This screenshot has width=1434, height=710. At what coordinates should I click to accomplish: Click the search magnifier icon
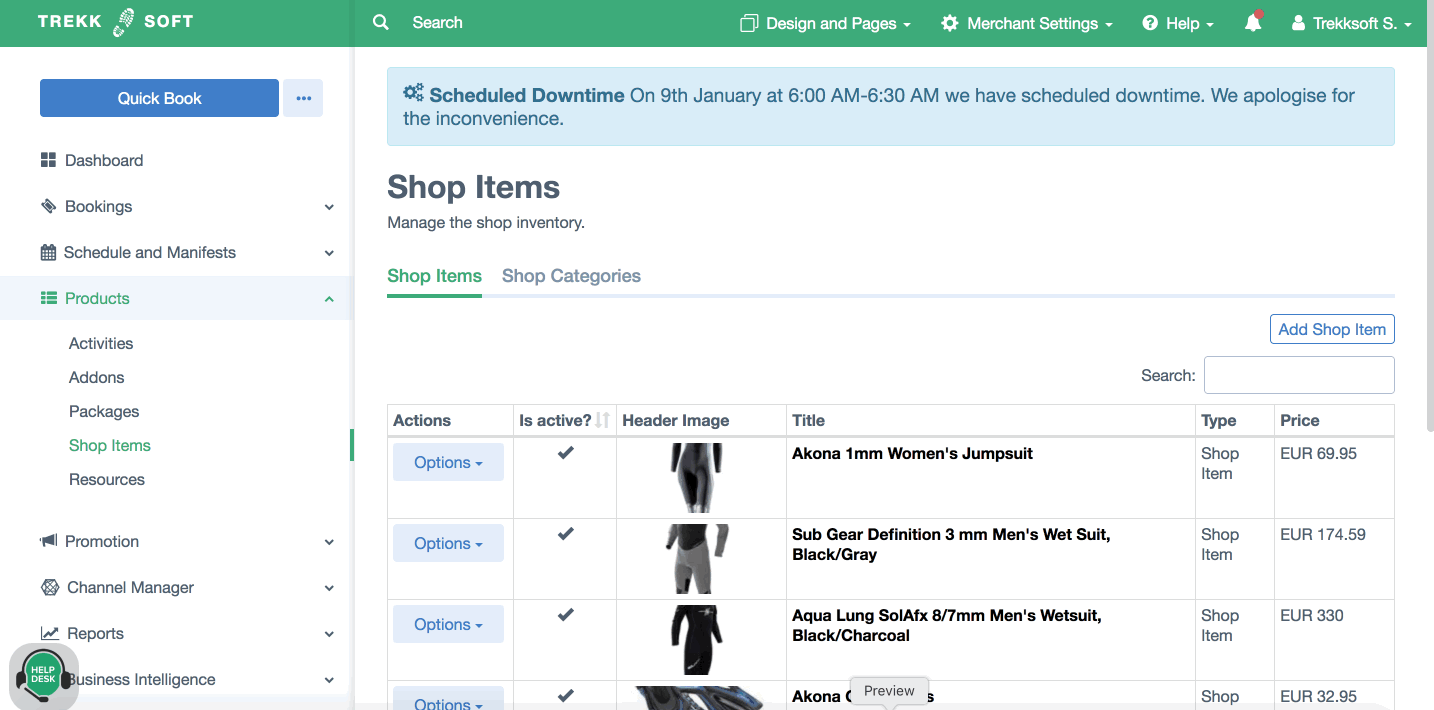pos(381,22)
